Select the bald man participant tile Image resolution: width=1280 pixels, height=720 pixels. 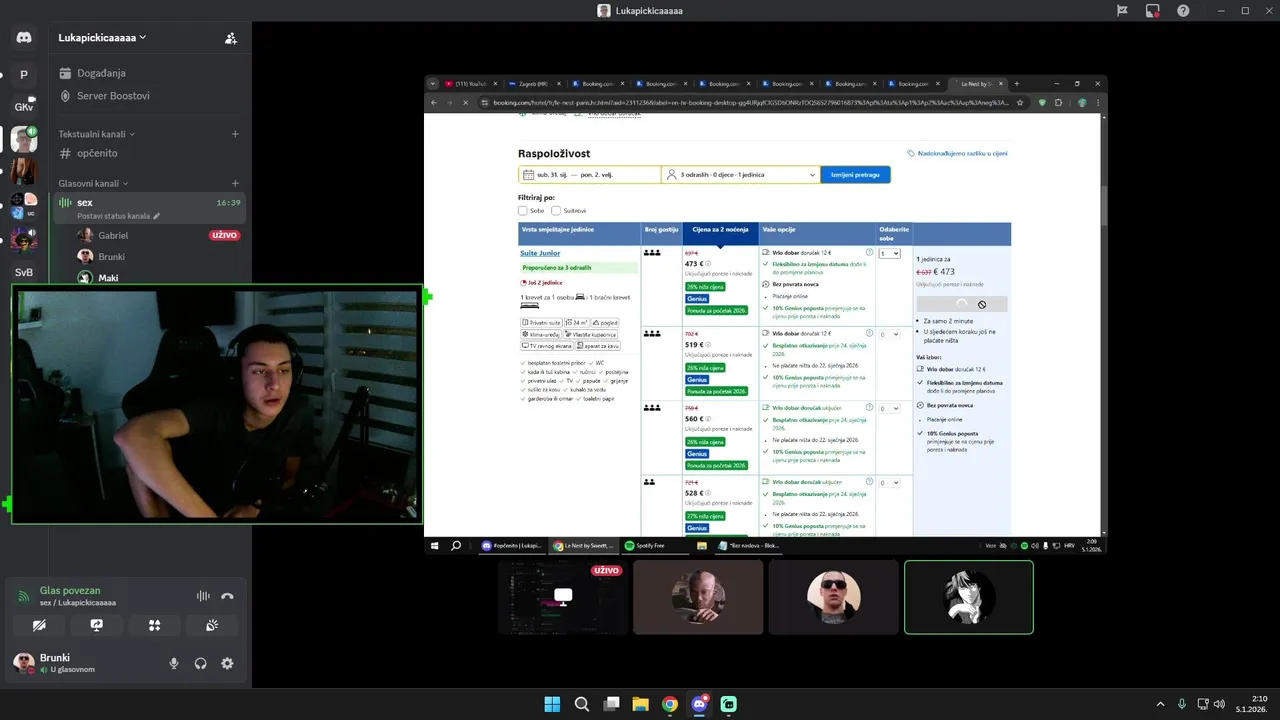[698, 597]
